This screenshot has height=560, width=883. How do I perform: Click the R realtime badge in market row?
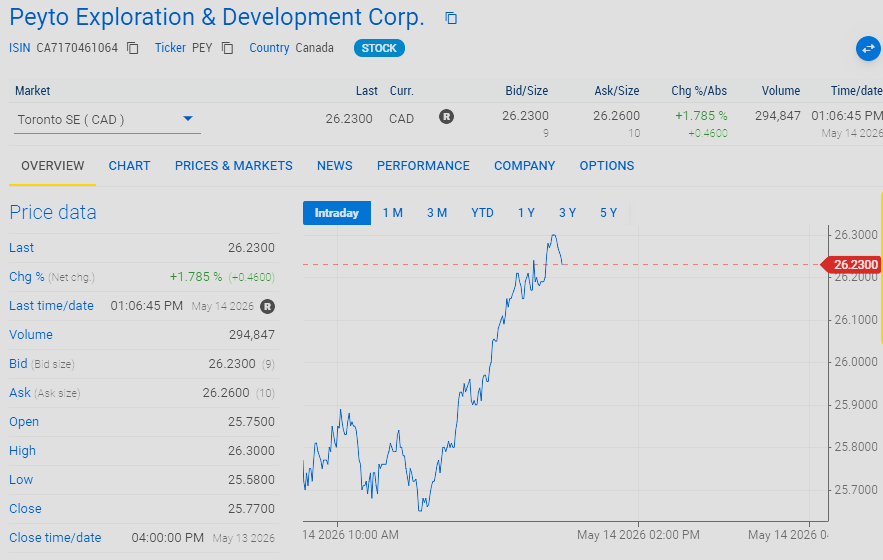click(446, 117)
